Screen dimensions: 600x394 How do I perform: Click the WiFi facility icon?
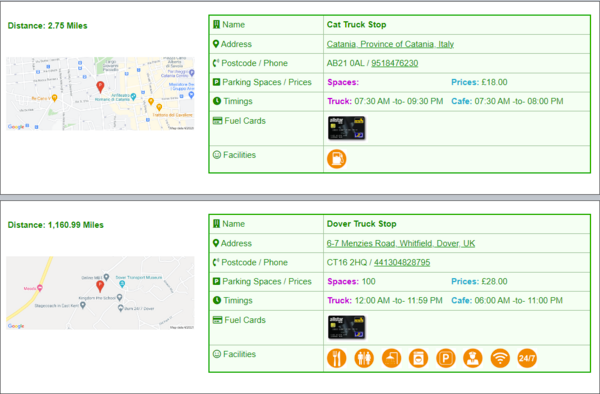[x=500, y=358]
